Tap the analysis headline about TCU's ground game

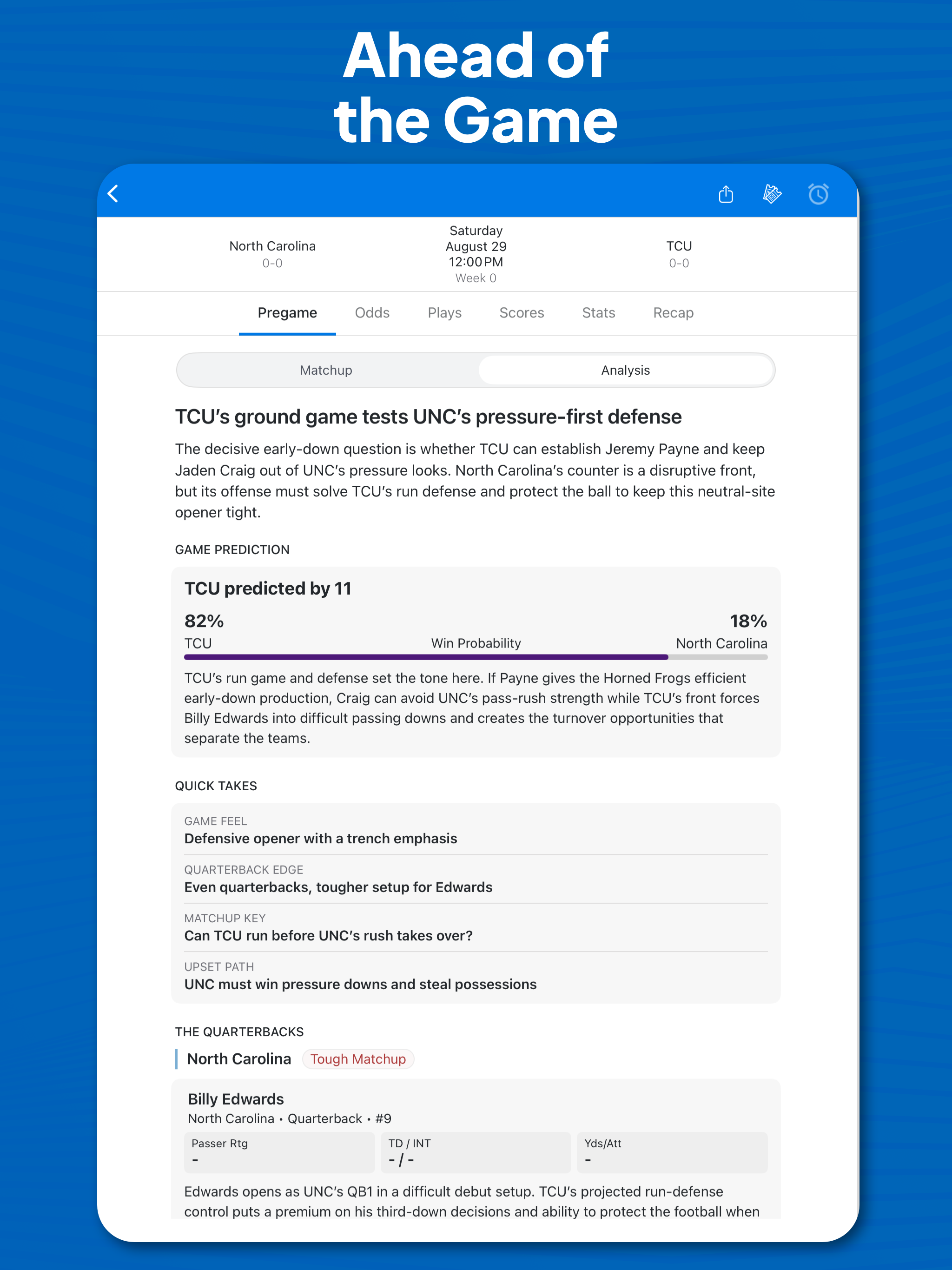tap(428, 417)
